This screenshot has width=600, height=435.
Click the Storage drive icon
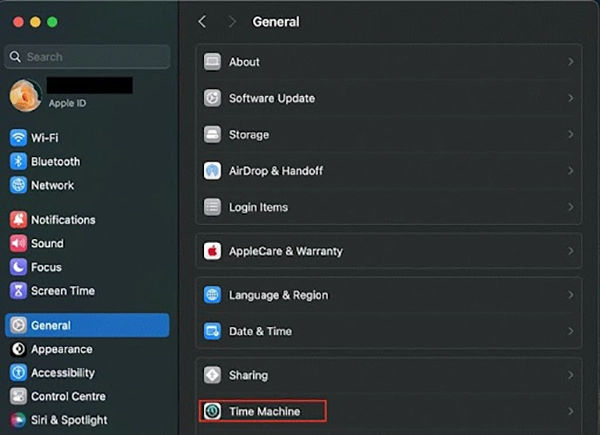(x=212, y=134)
